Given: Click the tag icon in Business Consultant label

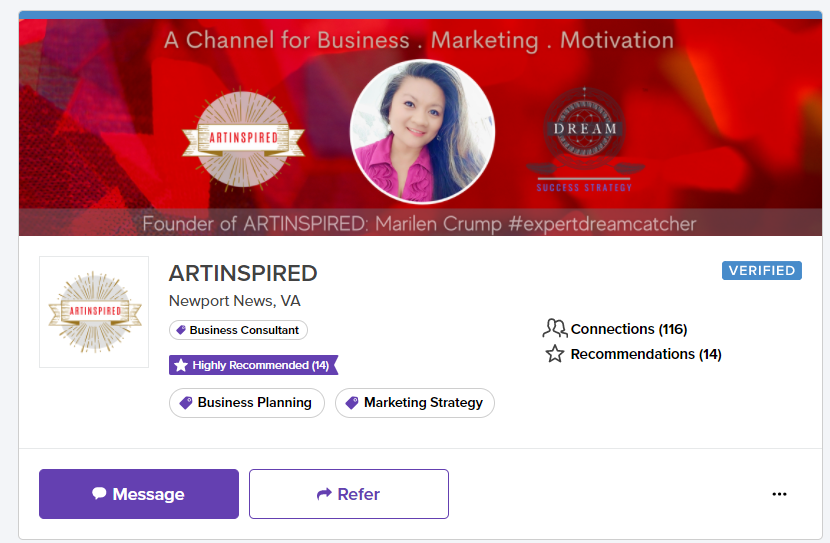Looking at the screenshot, I should click(x=181, y=330).
